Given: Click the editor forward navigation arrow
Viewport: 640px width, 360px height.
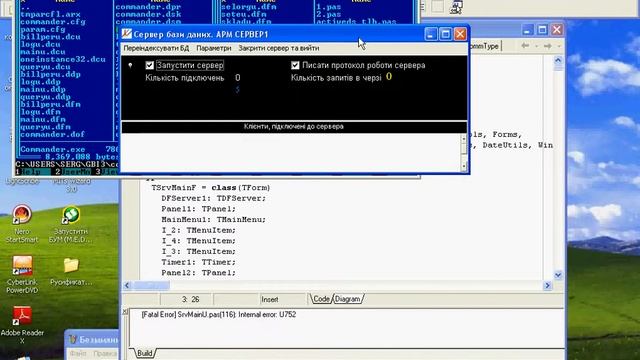Looking at the screenshot, I should tap(548, 46).
